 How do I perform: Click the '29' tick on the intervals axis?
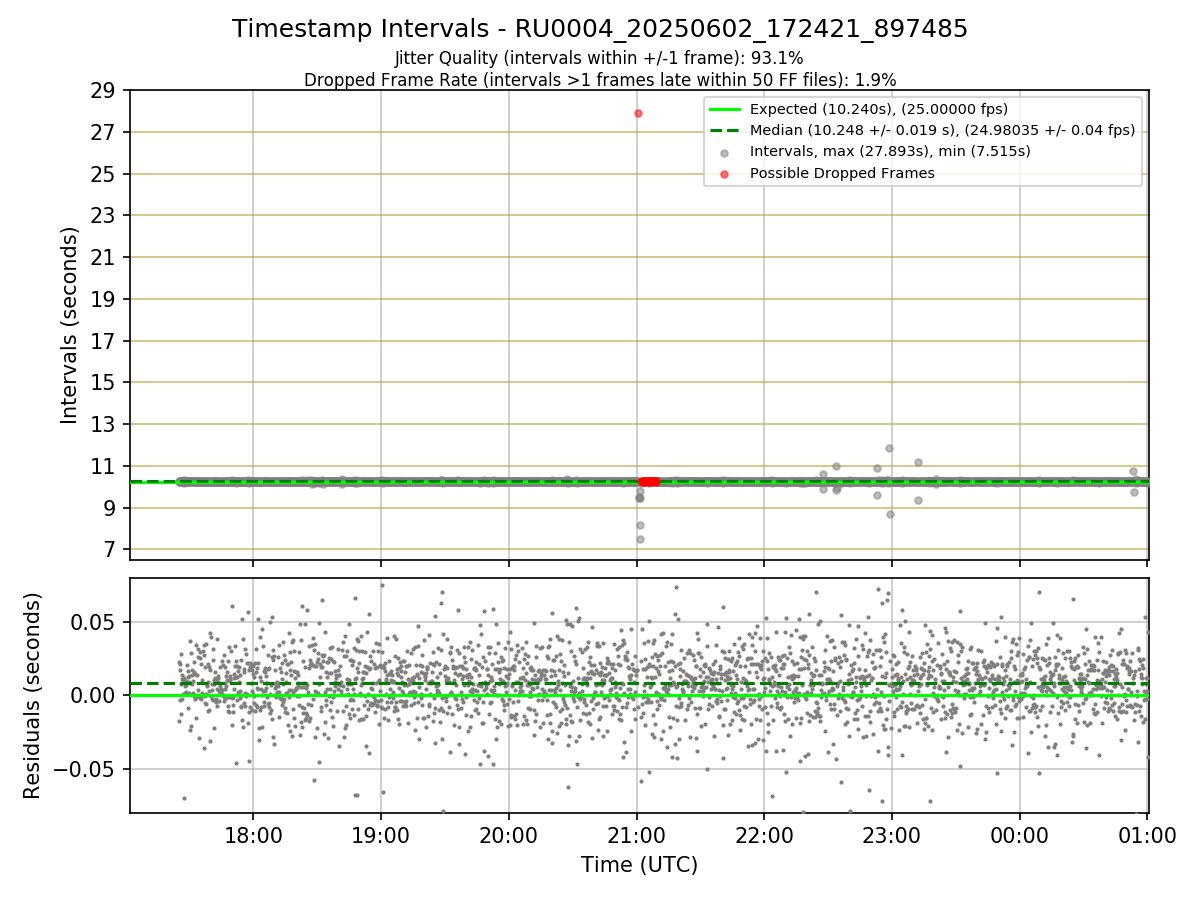coord(103,91)
